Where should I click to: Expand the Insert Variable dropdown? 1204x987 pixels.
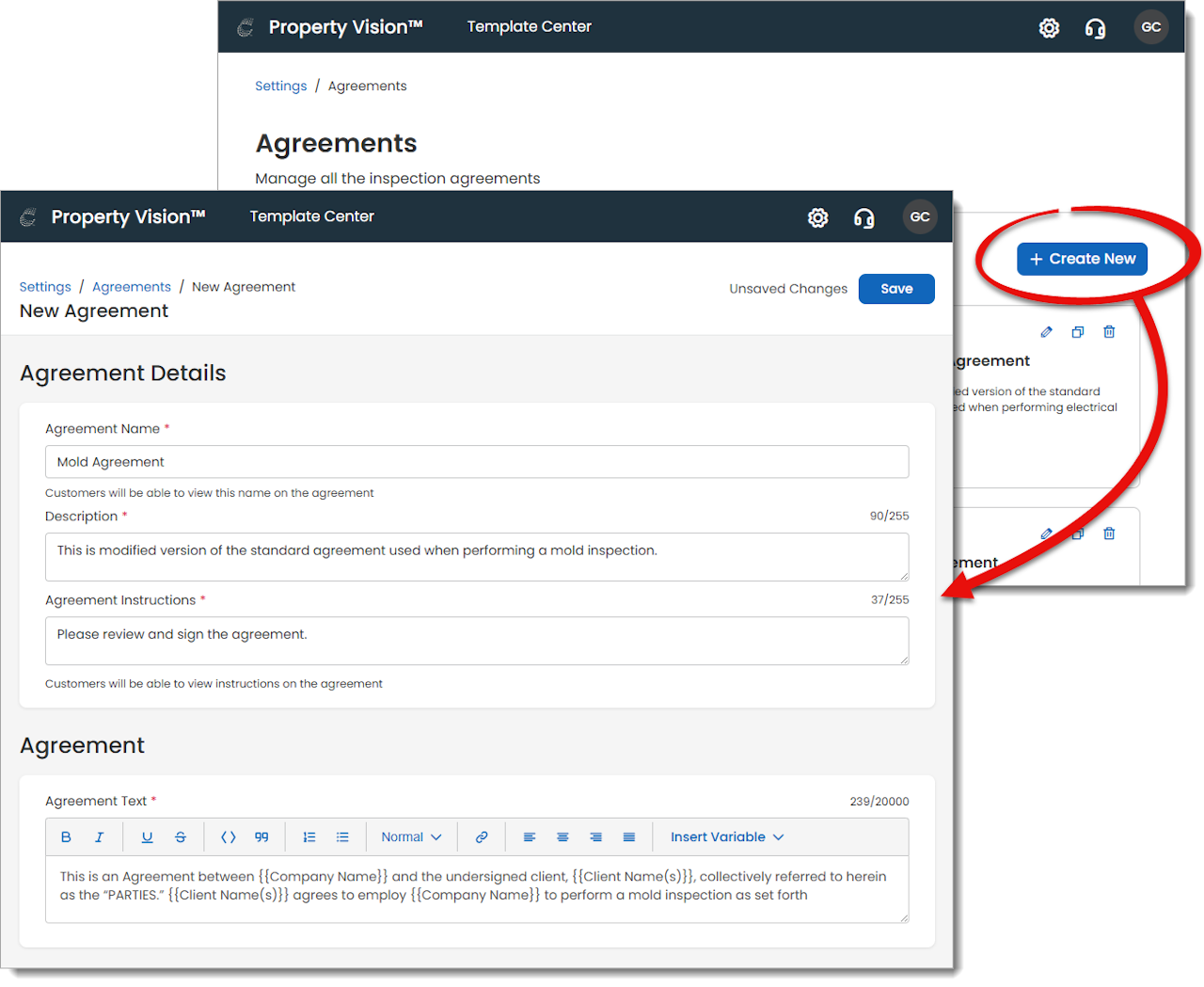pyautogui.click(x=727, y=837)
